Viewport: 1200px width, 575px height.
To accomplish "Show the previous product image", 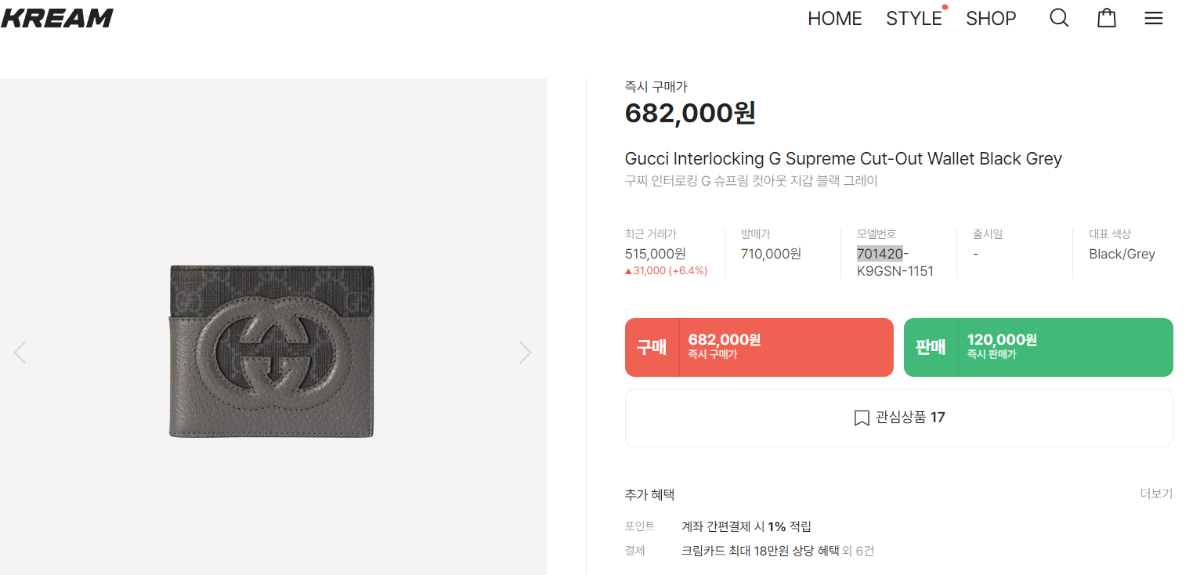I will pyautogui.click(x=20, y=352).
